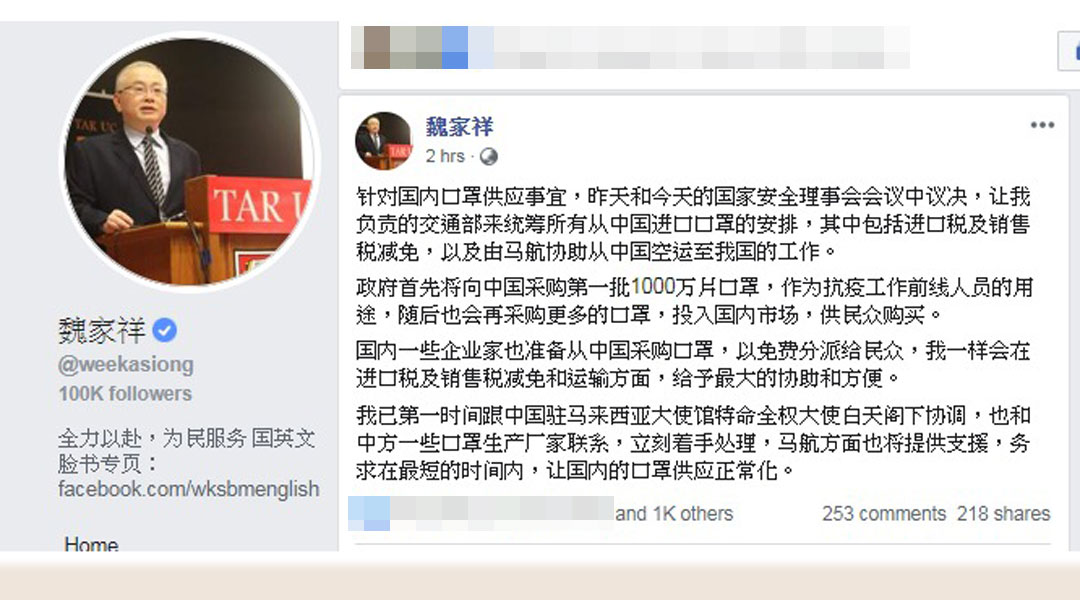1080x600 pixels.
Task: Open the 100K followers list
Action: [x=125, y=394]
